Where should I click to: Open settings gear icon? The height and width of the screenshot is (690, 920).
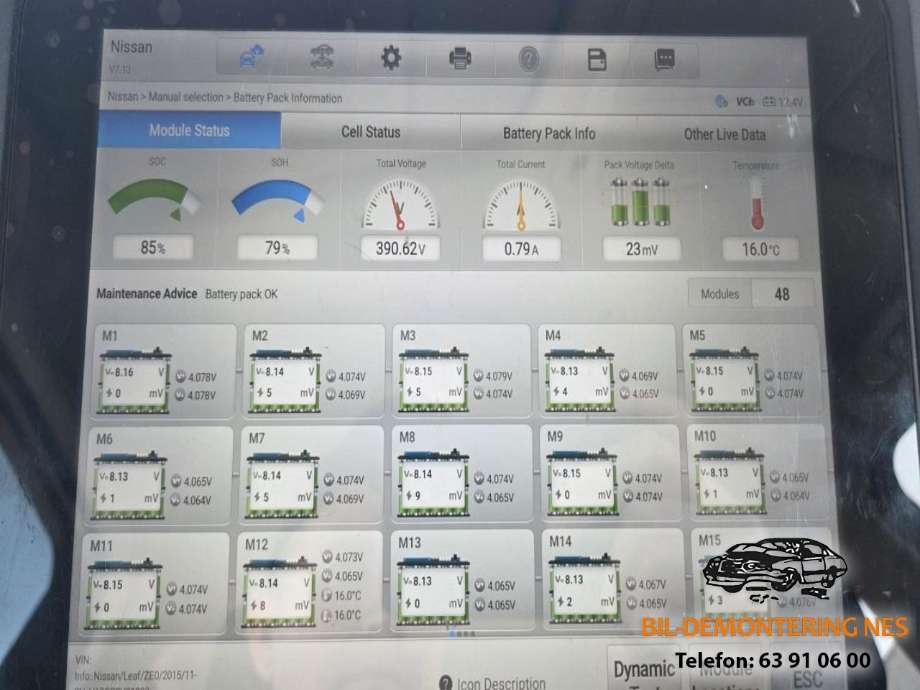391,58
